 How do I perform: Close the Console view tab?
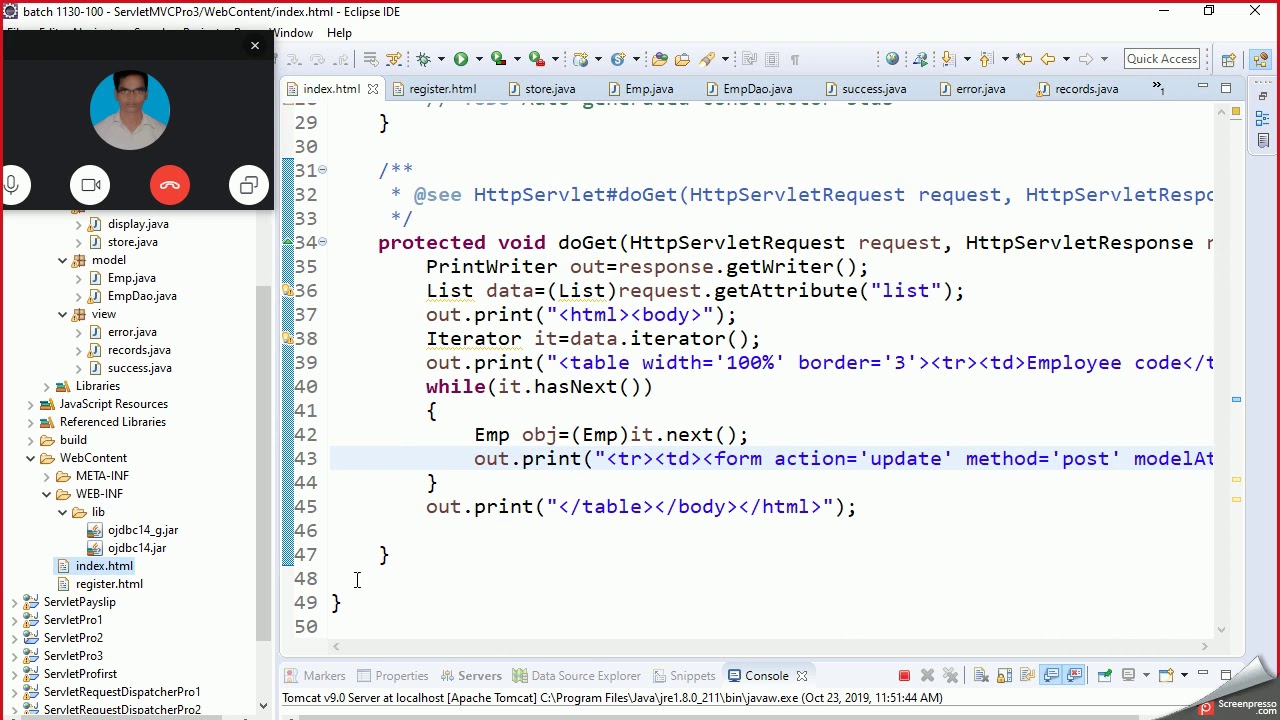801,676
